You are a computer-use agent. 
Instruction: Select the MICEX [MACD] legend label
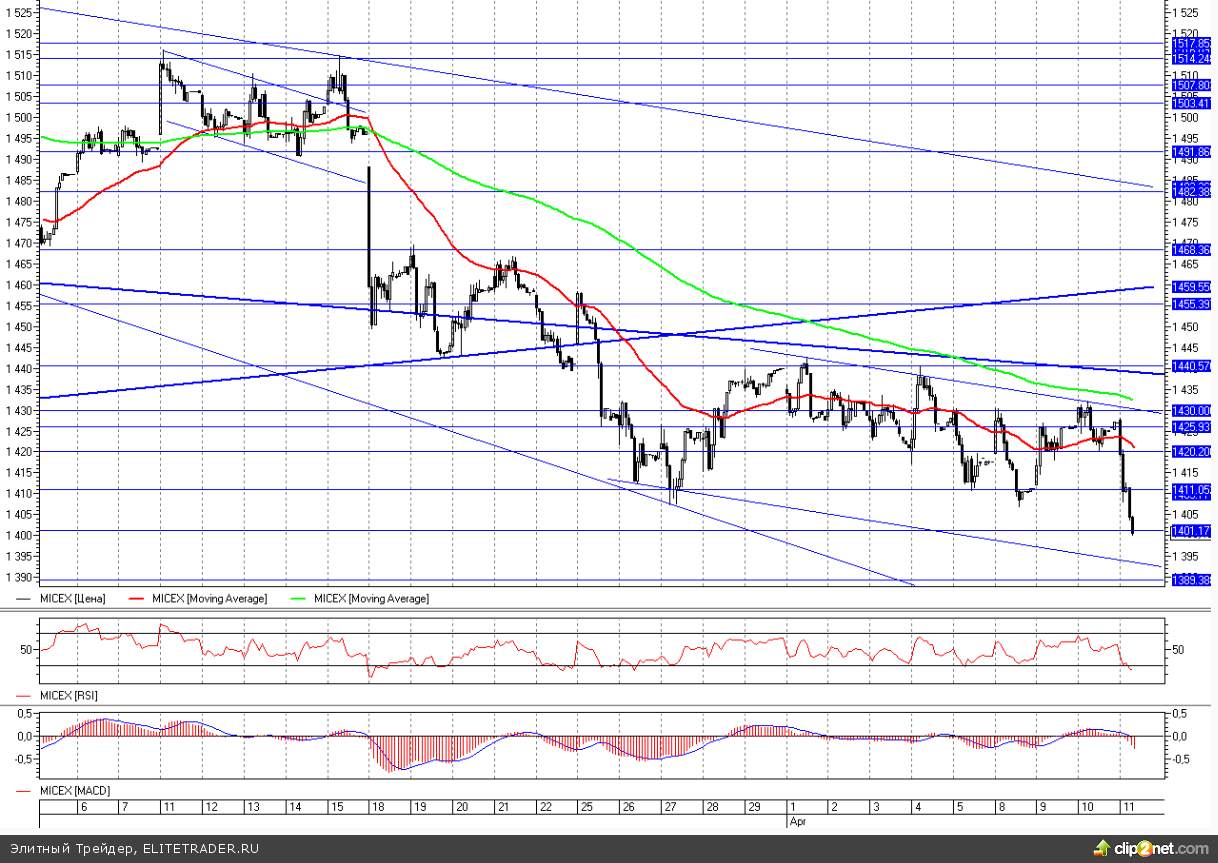point(72,791)
